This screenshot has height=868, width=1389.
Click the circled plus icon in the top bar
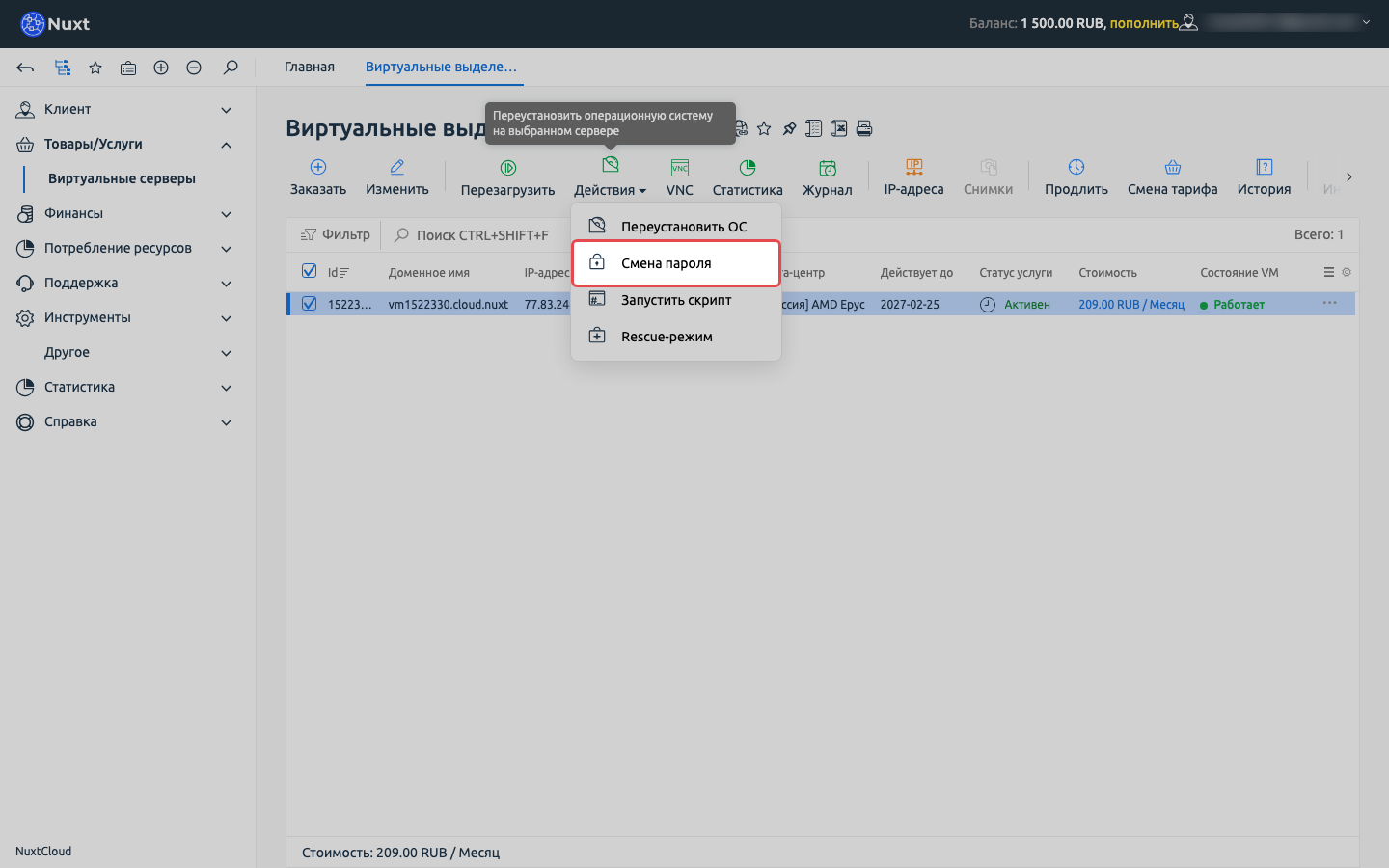point(161,68)
